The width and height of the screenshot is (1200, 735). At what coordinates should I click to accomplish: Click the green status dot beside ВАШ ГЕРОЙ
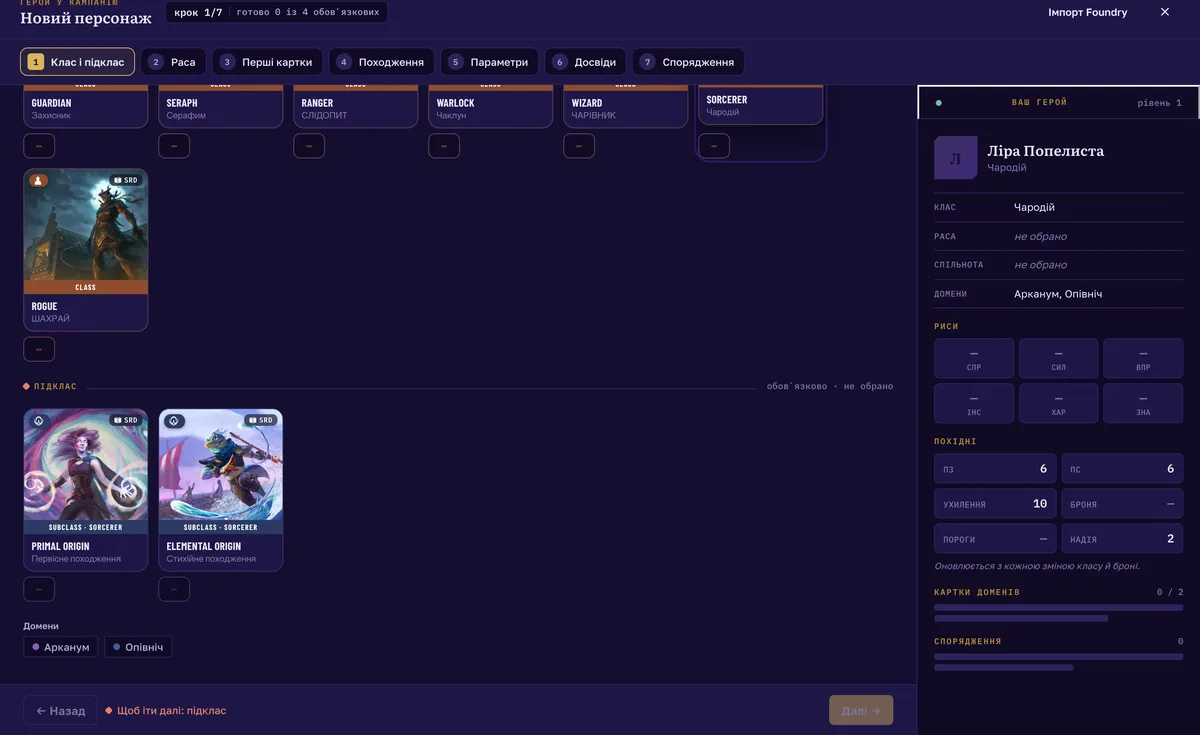938,102
